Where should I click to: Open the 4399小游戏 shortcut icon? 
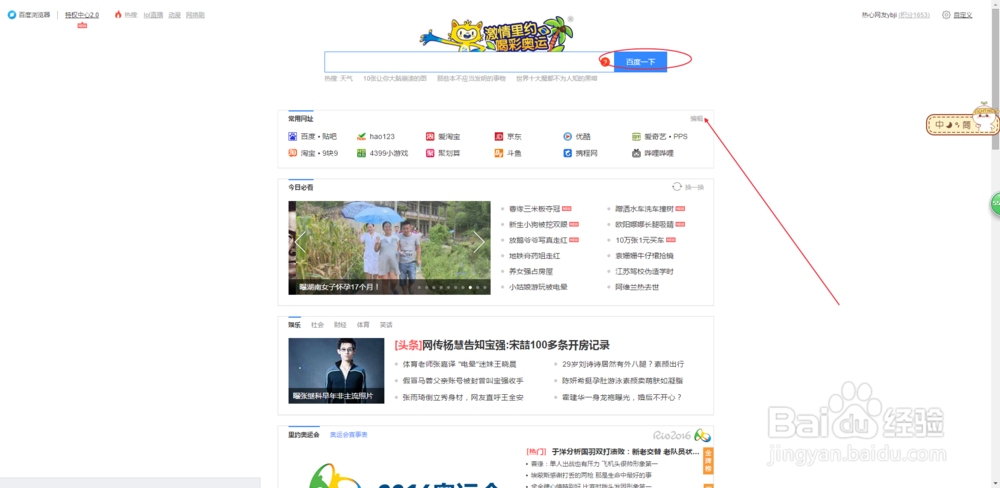click(x=362, y=153)
